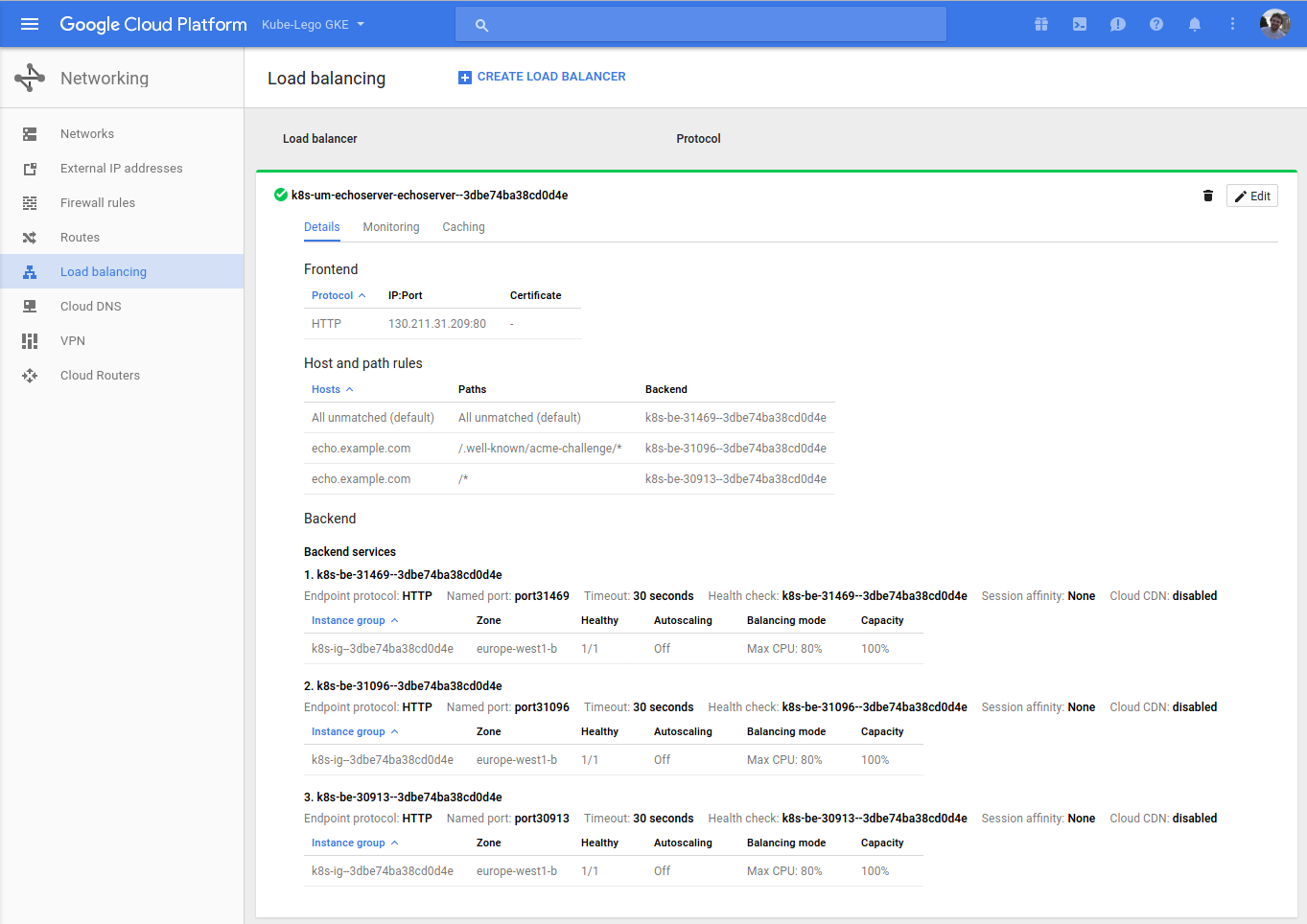Open health check k8s-be-31469 link
Image resolution: width=1307 pixels, height=924 pixels.
point(875,596)
